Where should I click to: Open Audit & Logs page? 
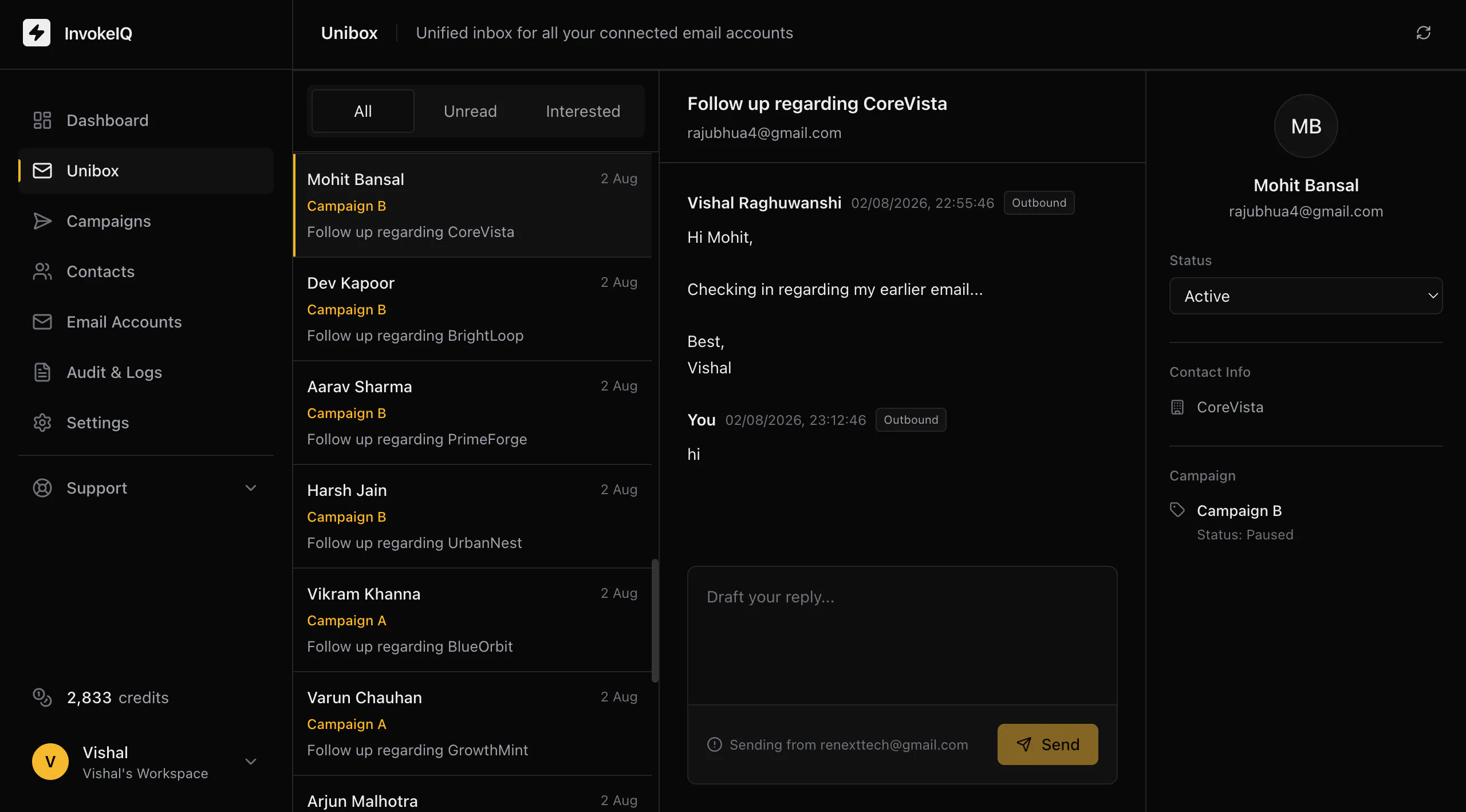146,372
